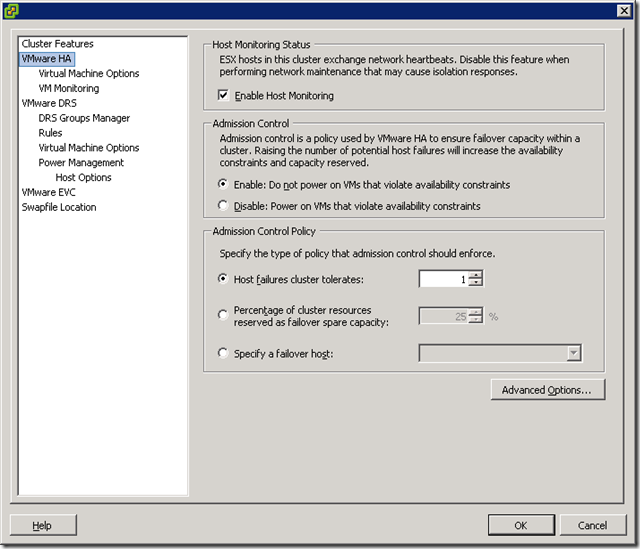Select the VMware HA tree item

pos(47,59)
